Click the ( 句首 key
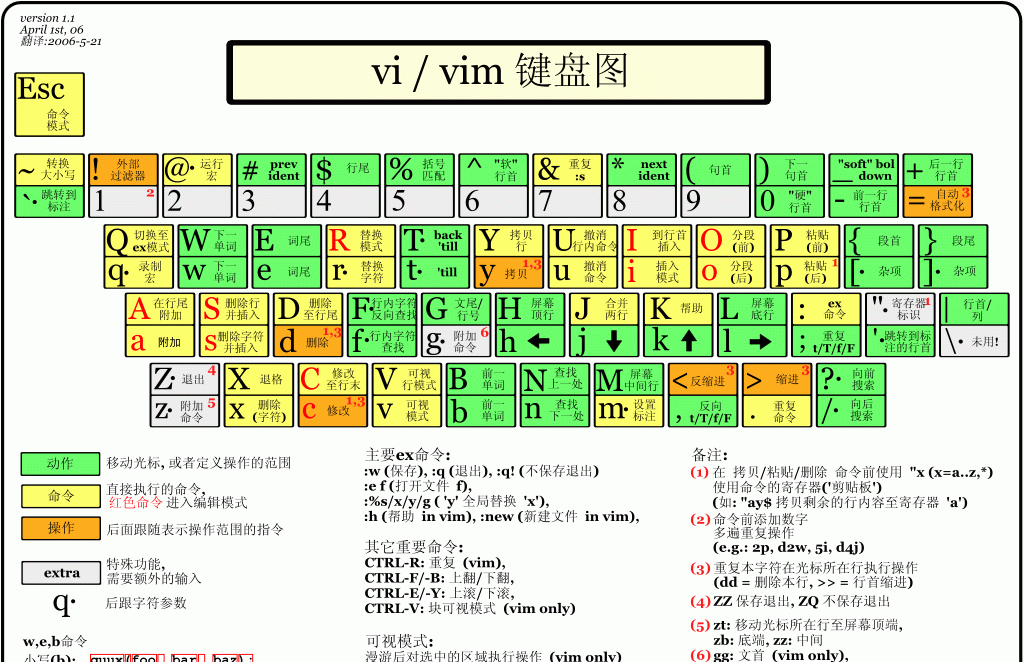Image resolution: width=1024 pixels, height=662 pixels. (x=715, y=170)
